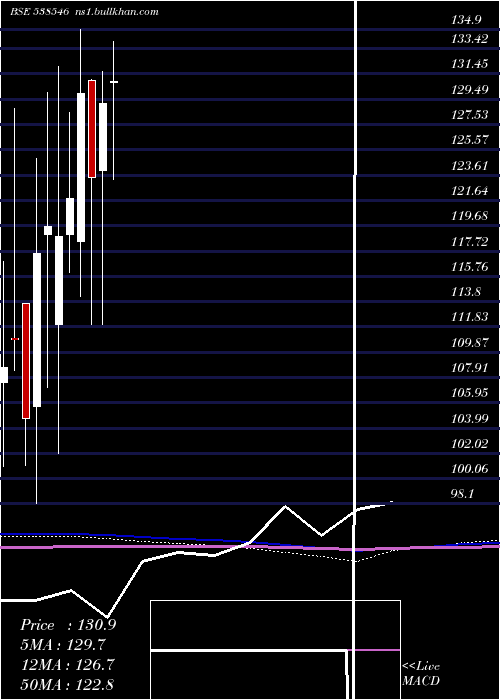Click the 119.68 price axis label
The image size is (500, 700).
(x=469, y=216)
